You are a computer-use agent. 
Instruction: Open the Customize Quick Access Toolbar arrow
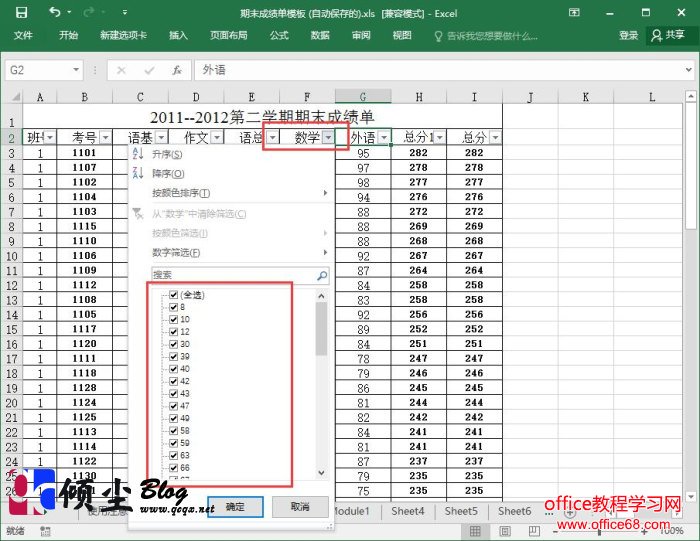tap(125, 12)
